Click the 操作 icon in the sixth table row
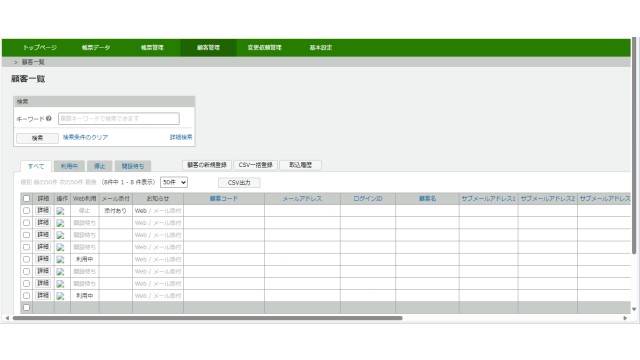Image resolution: width=640 pixels, height=360 pixels. point(60,272)
